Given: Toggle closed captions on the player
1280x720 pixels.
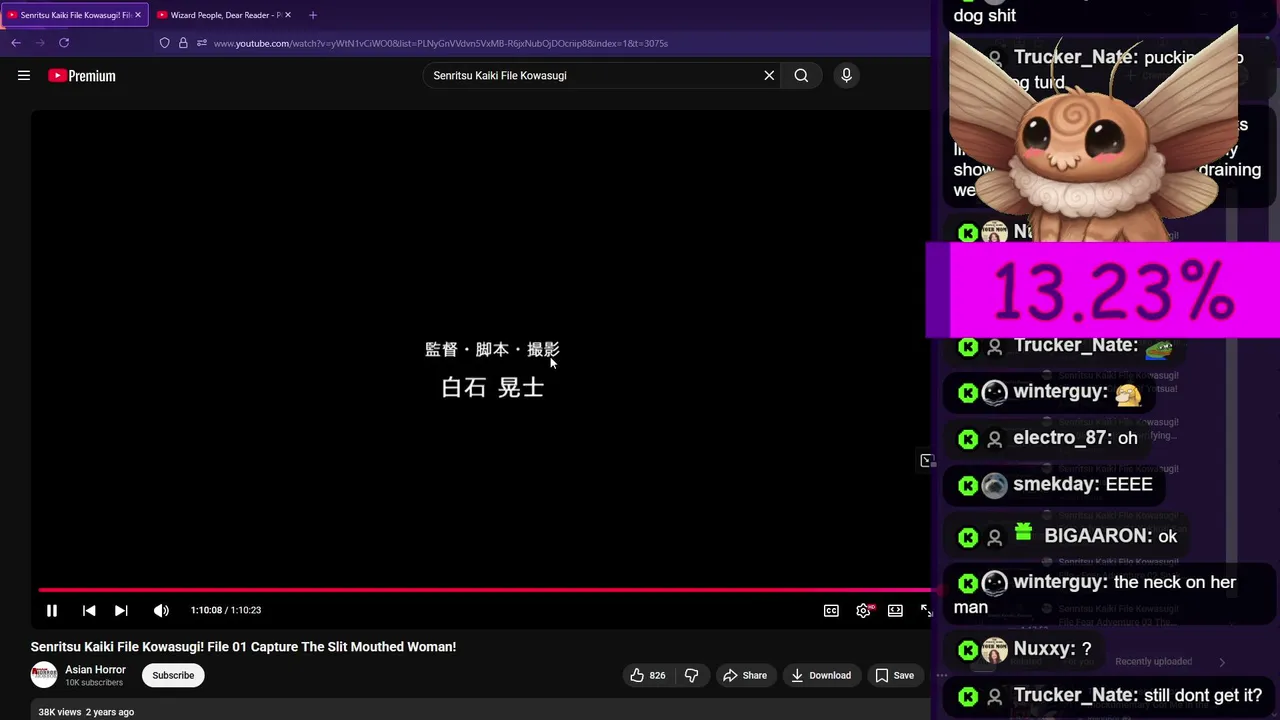Looking at the screenshot, I should point(831,610).
